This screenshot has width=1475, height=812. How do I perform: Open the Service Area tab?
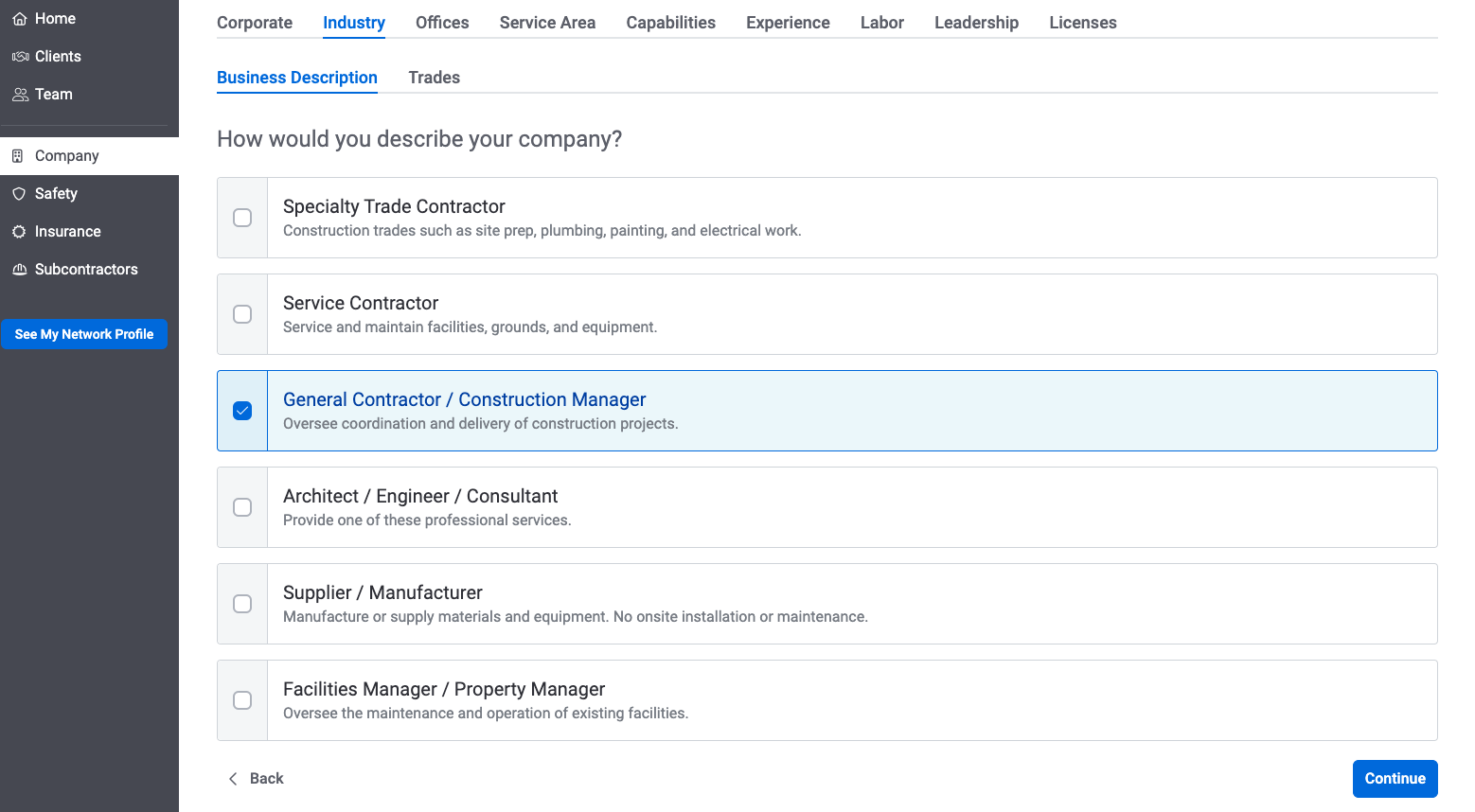tap(547, 23)
